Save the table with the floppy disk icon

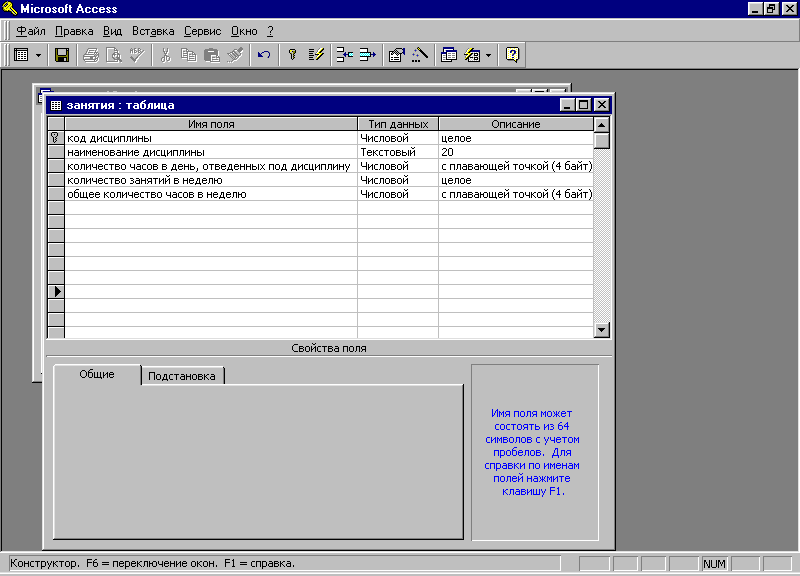point(62,55)
